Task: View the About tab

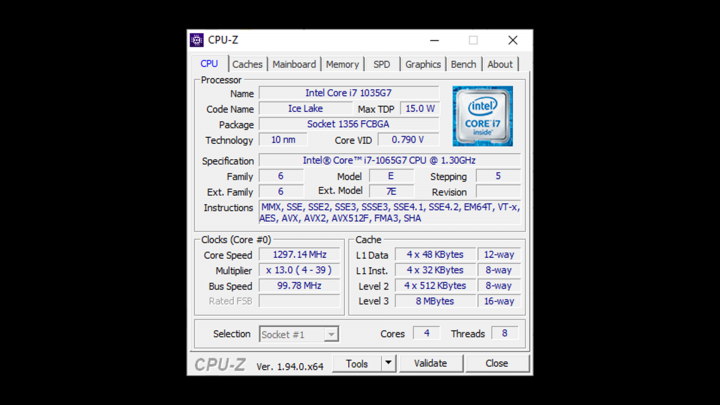Action: 500,64
